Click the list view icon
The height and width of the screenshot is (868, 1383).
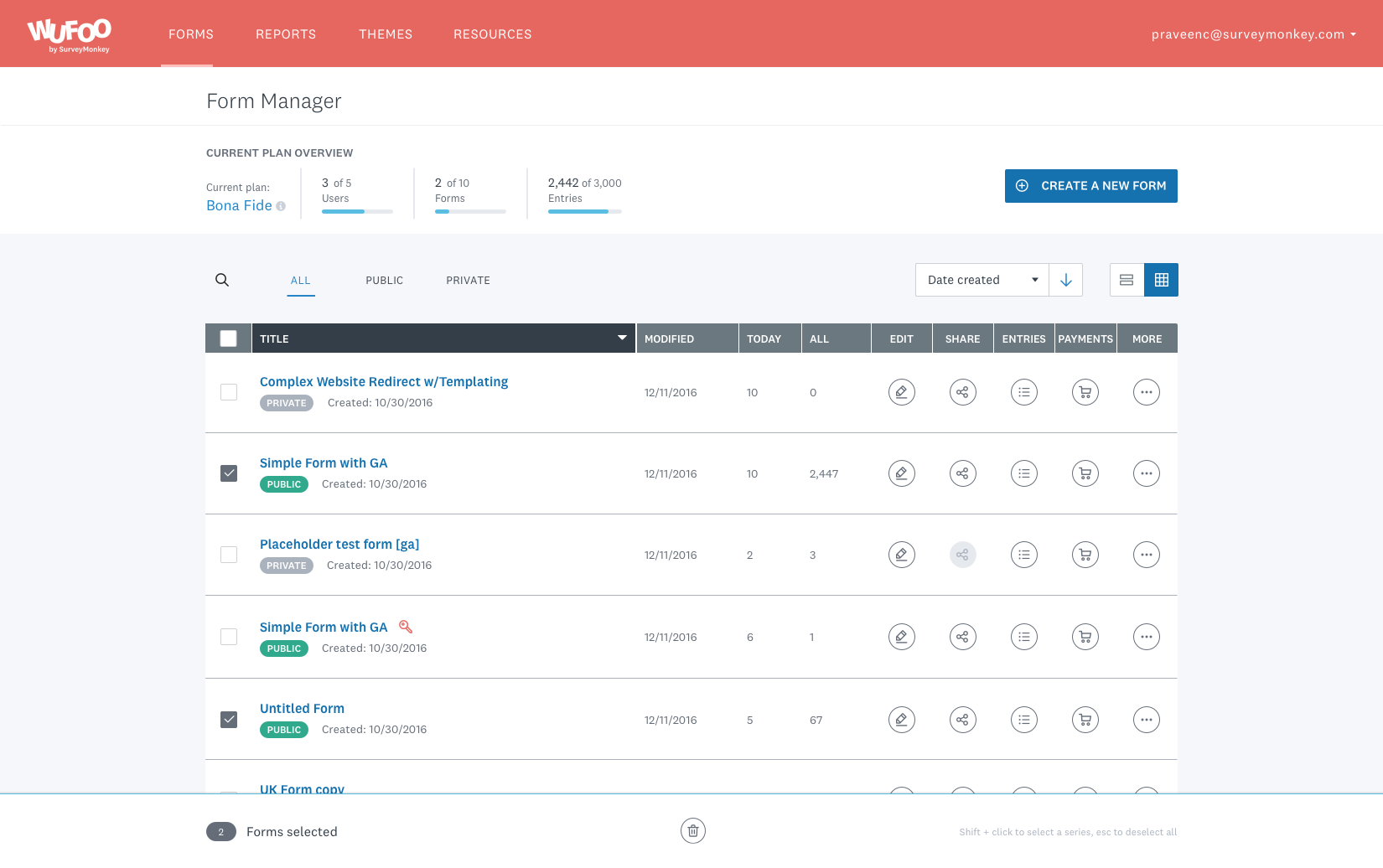point(1126,280)
